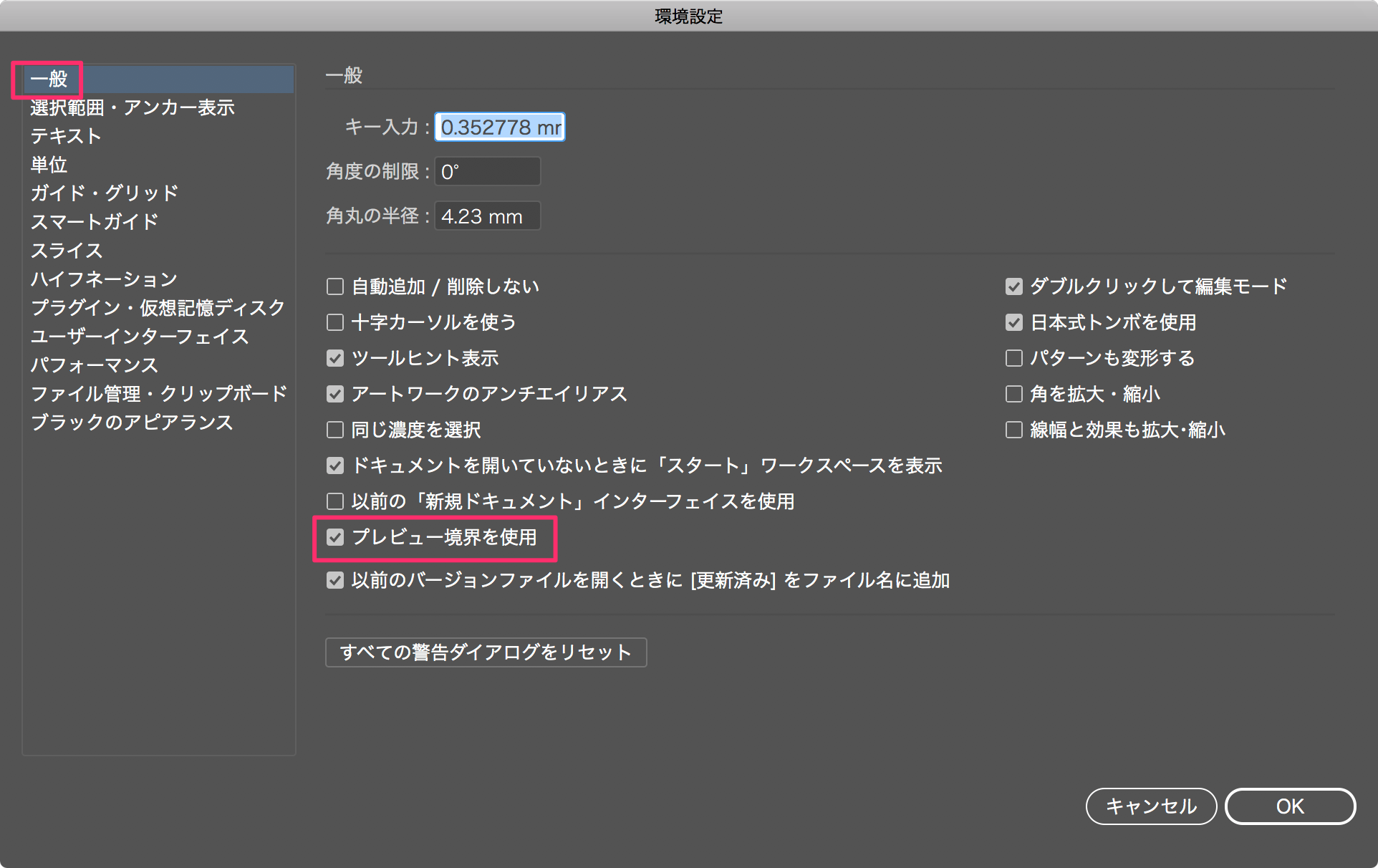Open ガイド・グリッド preferences
The width and height of the screenshot is (1378, 868).
[105, 193]
